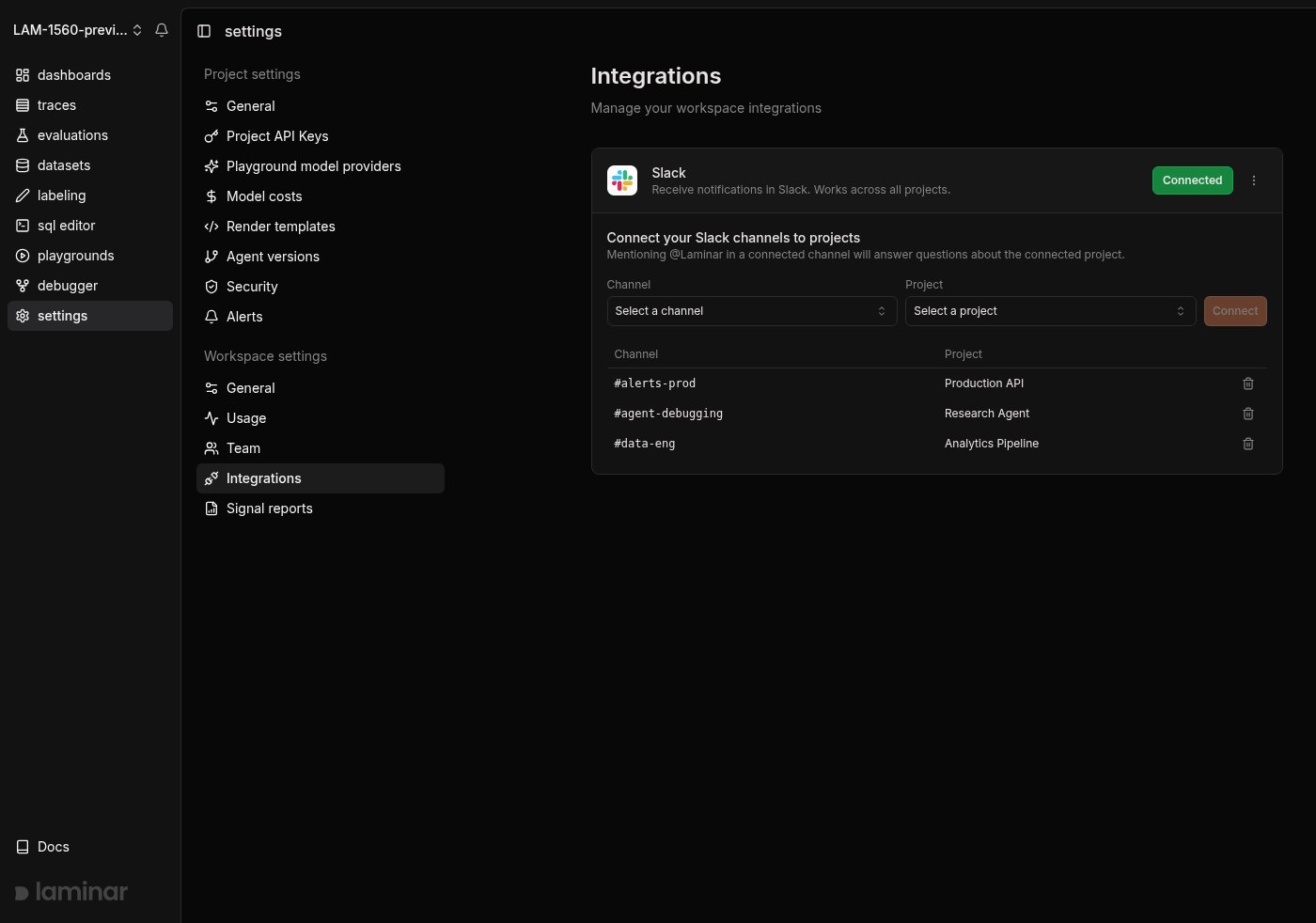Image resolution: width=1316 pixels, height=923 pixels.
Task: Click the datasets database icon
Action: [23, 165]
